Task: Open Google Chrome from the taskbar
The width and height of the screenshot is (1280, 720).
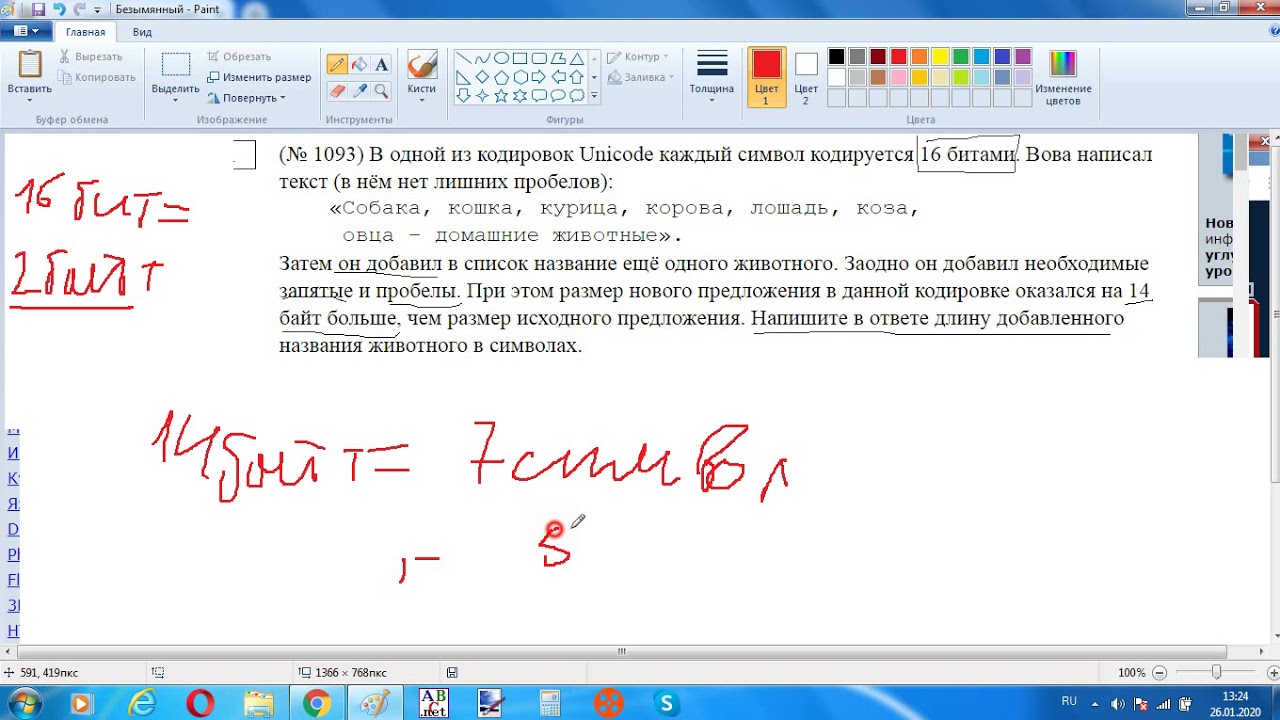Action: [317, 703]
